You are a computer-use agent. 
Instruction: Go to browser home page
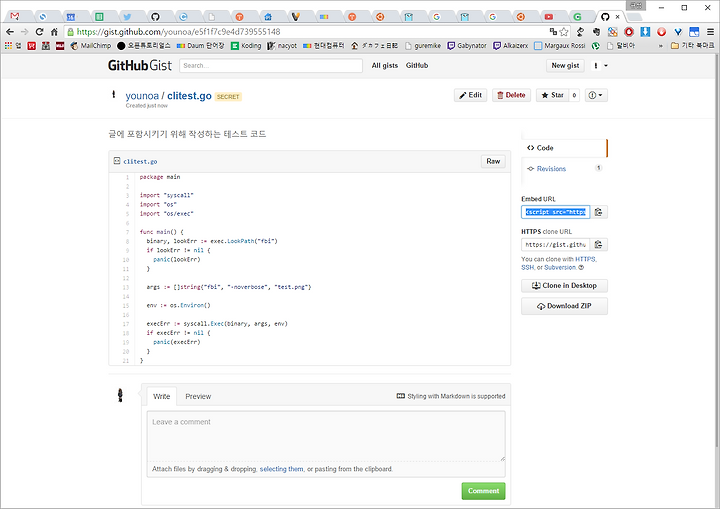coord(54,32)
